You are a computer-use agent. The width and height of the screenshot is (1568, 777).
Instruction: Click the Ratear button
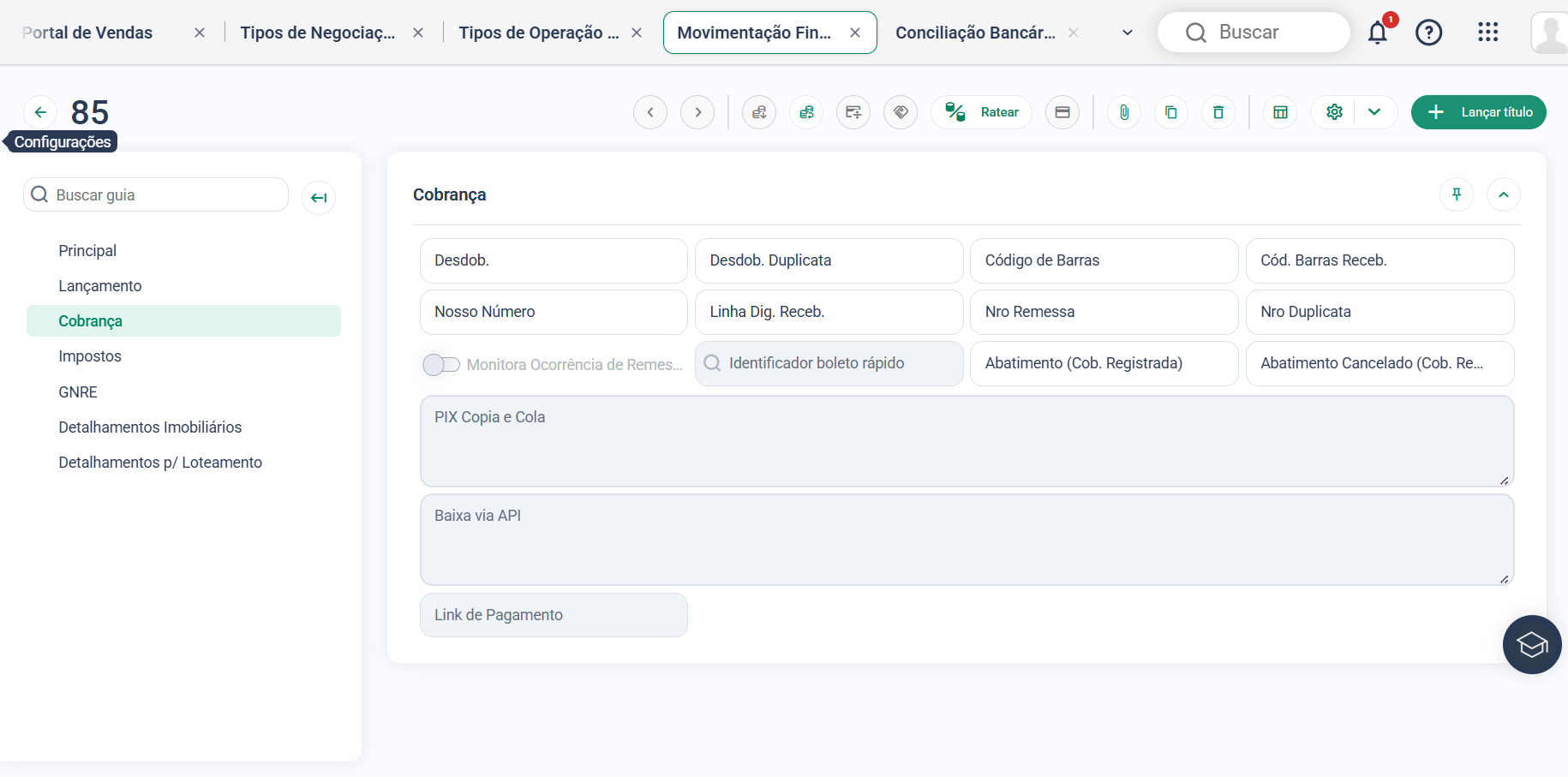click(x=982, y=112)
